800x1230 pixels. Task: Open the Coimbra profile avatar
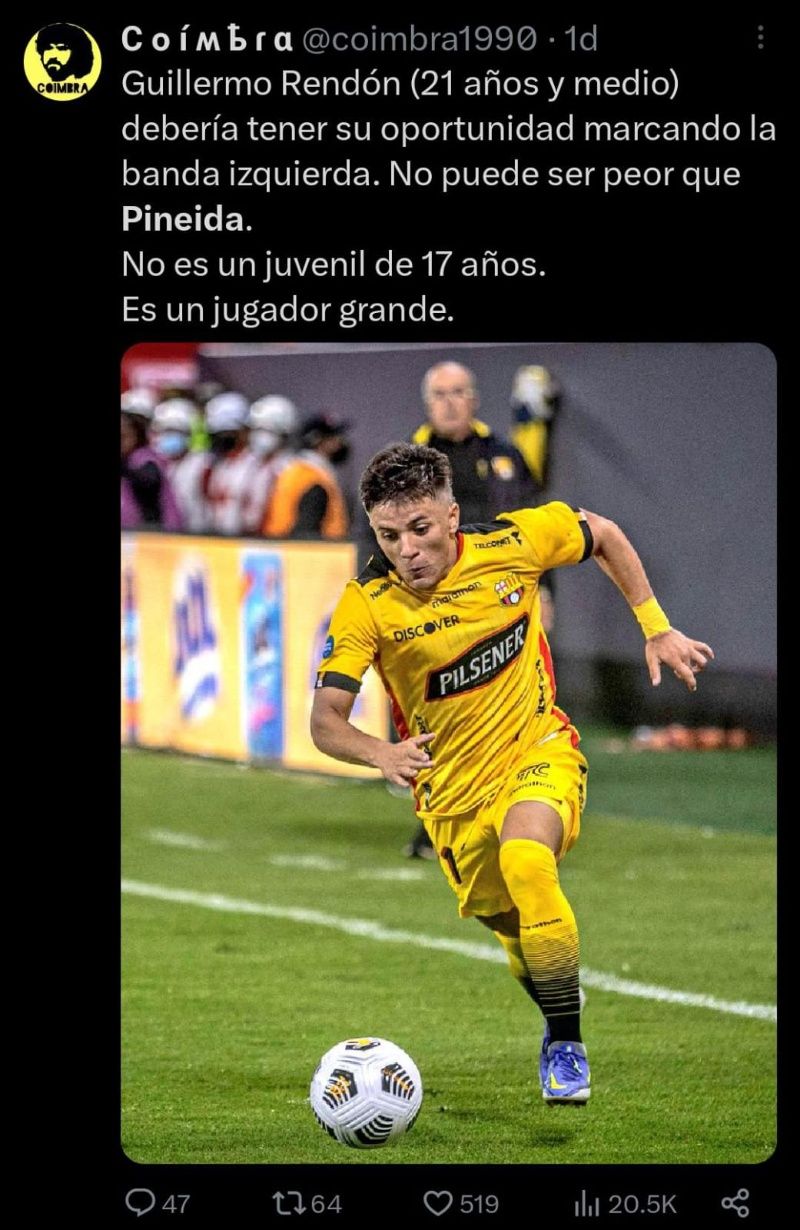pos(62,61)
